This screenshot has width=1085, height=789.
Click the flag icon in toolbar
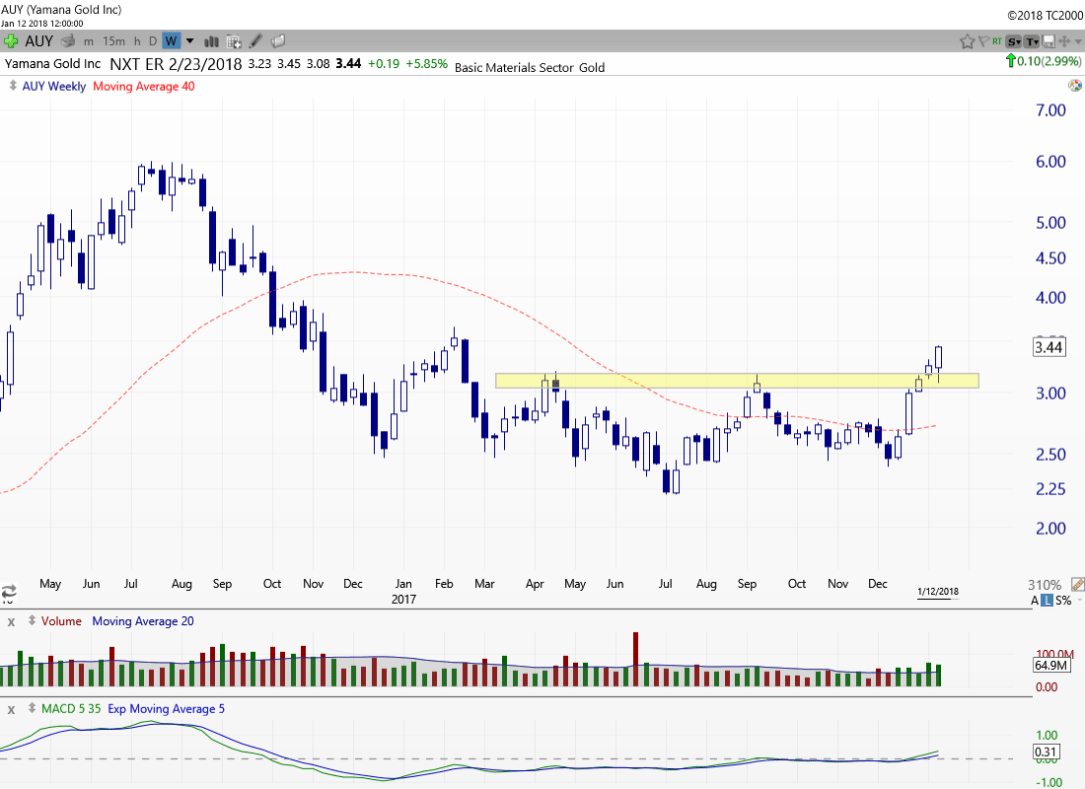pyautogui.click(x=984, y=41)
